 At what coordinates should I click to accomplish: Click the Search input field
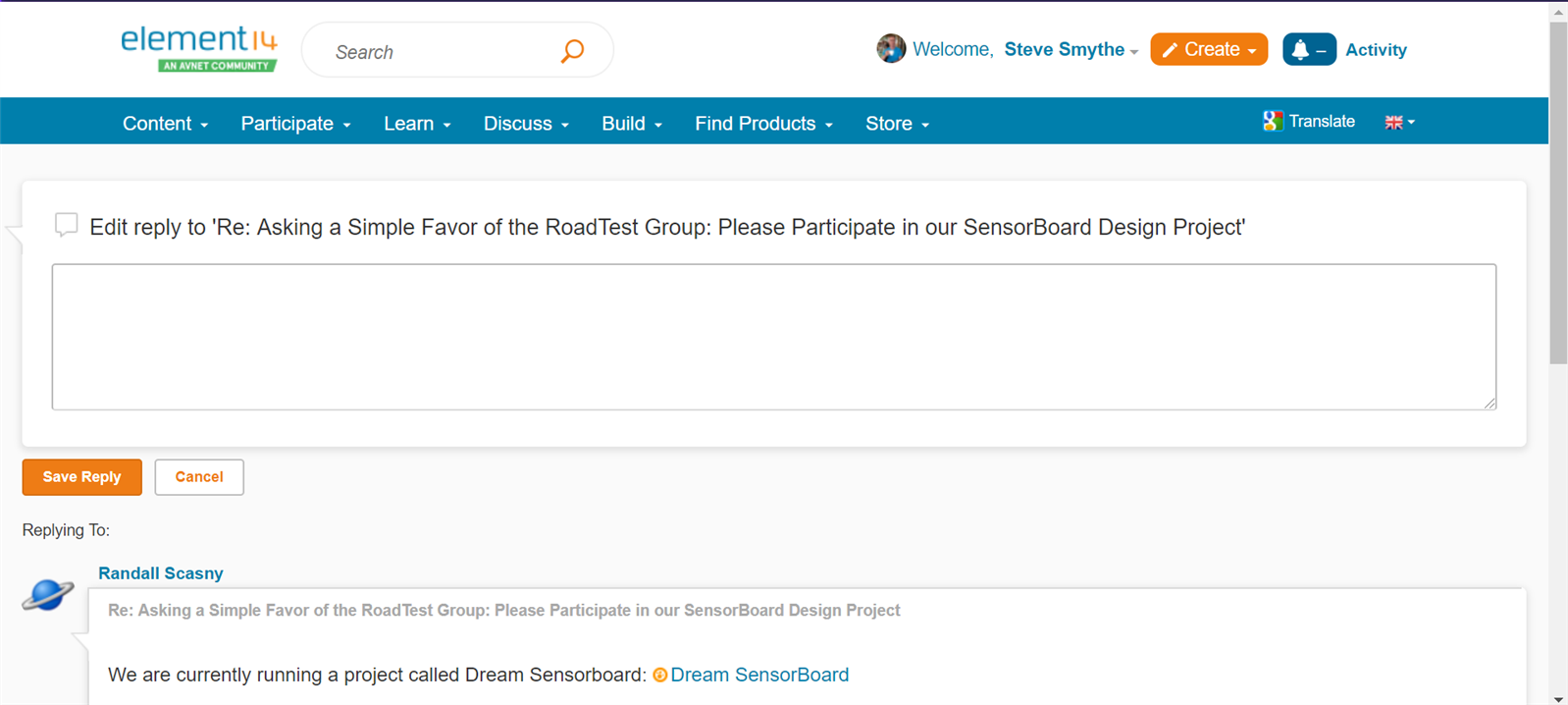pyautogui.click(x=442, y=52)
